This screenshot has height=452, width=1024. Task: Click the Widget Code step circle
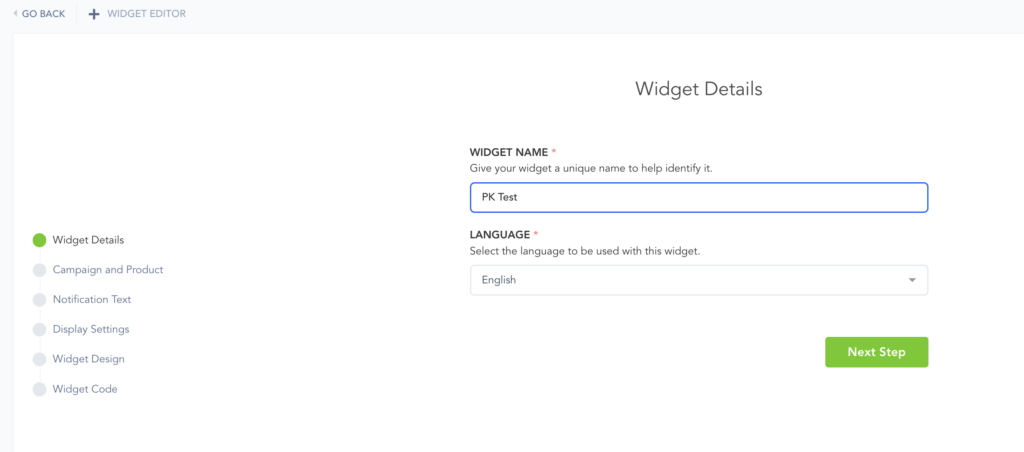click(40, 389)
